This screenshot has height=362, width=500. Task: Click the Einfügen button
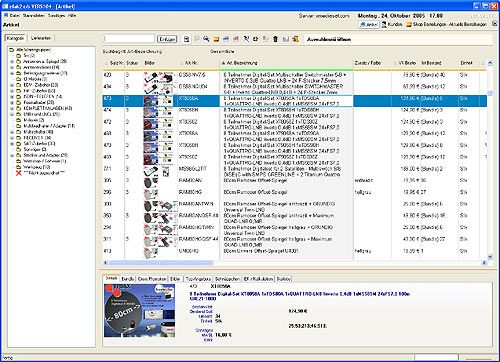pos(167,39)
